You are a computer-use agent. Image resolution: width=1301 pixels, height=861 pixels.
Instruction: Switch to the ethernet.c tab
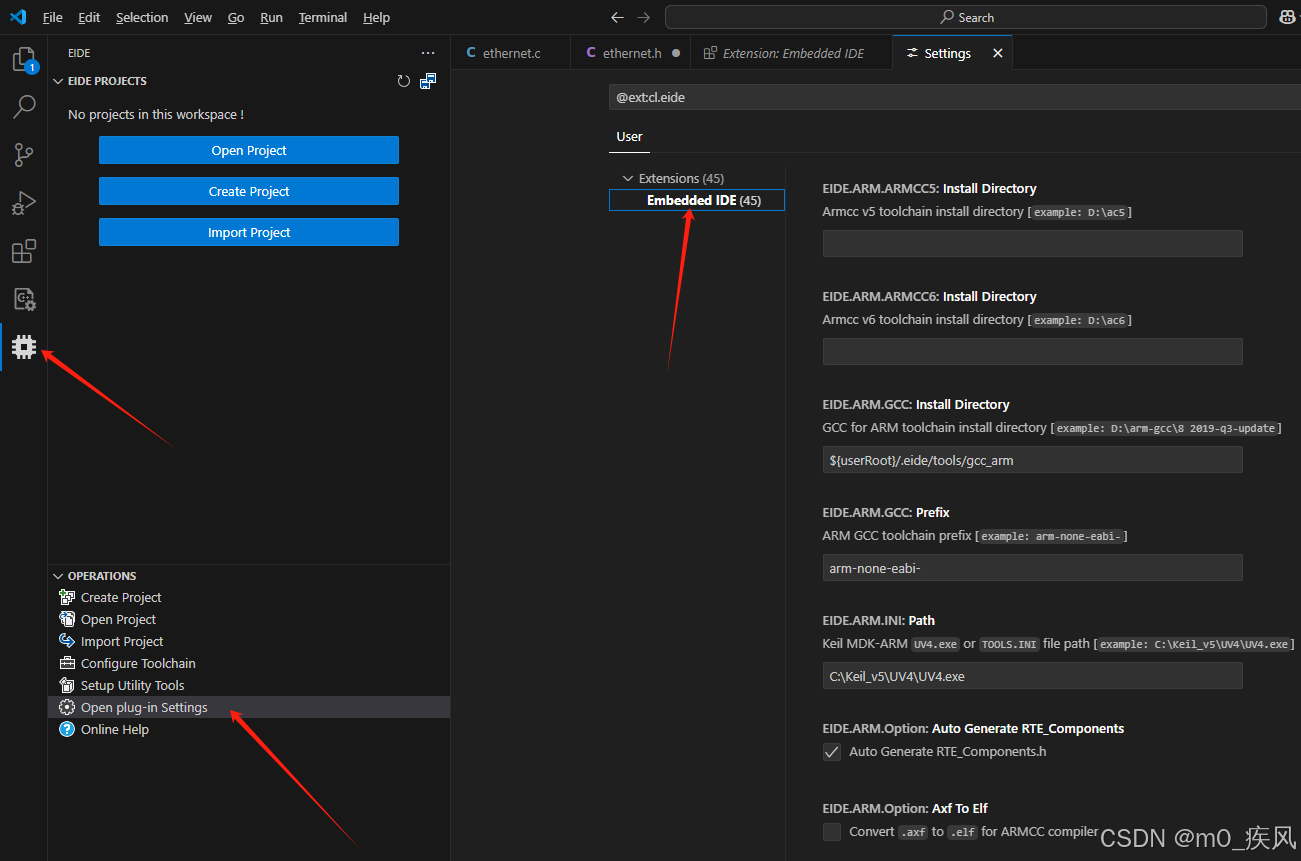point(510,53)
